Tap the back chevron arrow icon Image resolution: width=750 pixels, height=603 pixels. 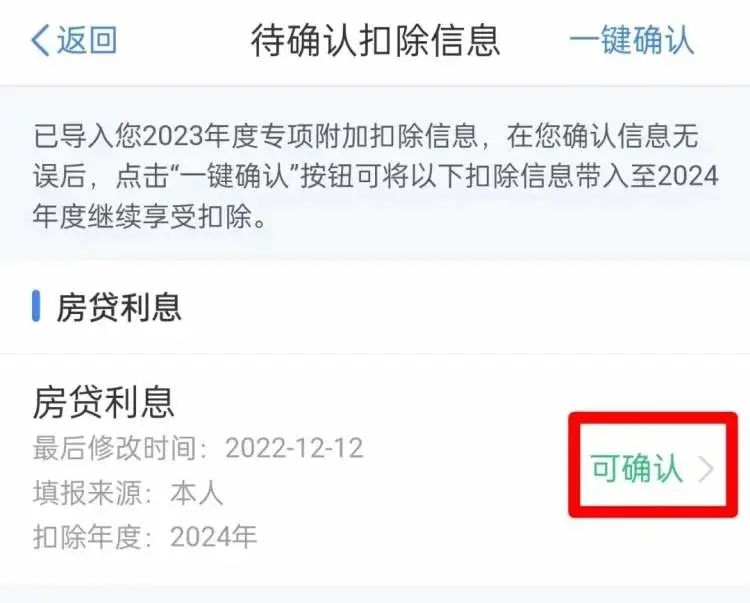tap(40, 40)
